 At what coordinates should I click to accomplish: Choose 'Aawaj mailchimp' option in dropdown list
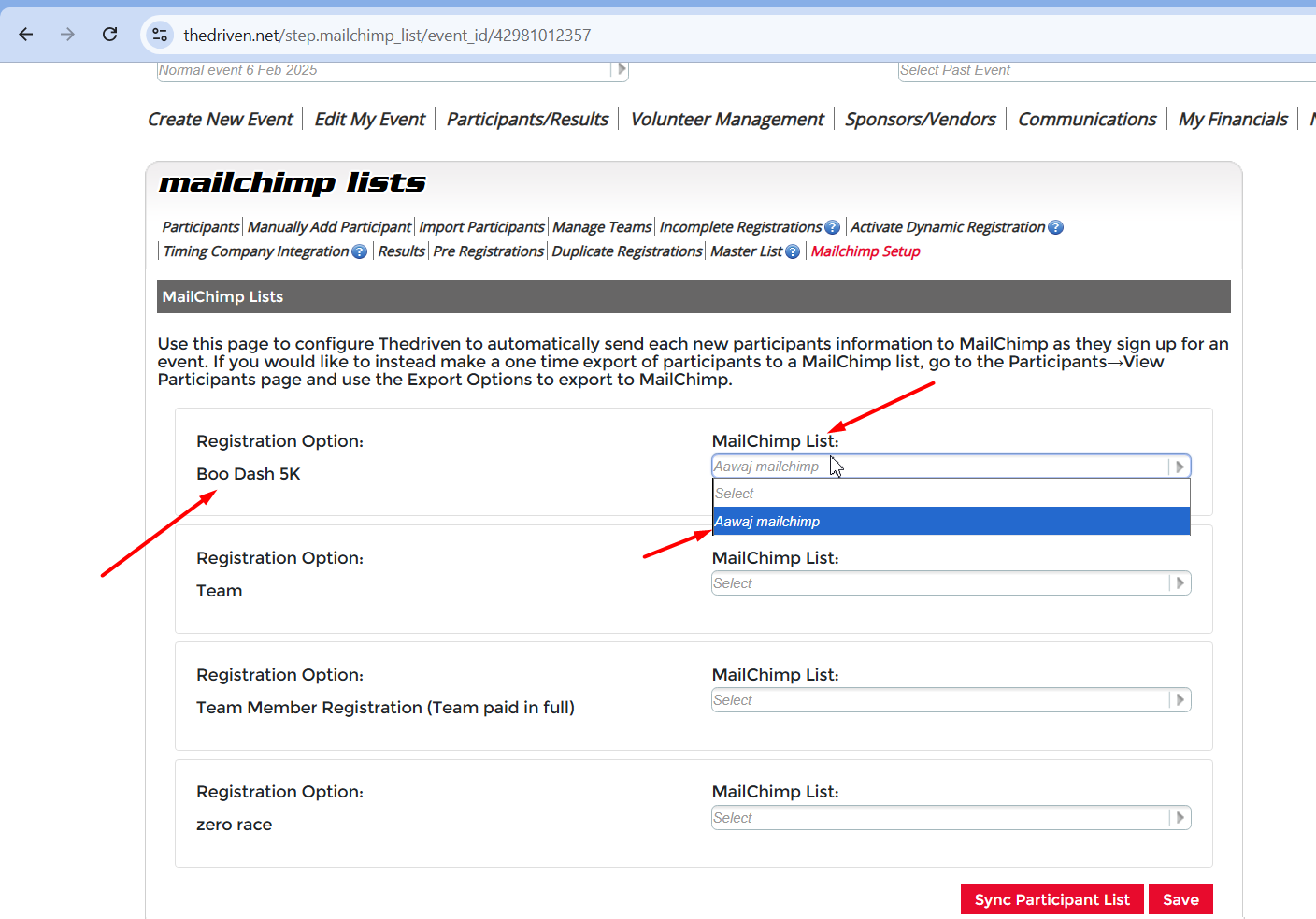[x=951, y=522]
